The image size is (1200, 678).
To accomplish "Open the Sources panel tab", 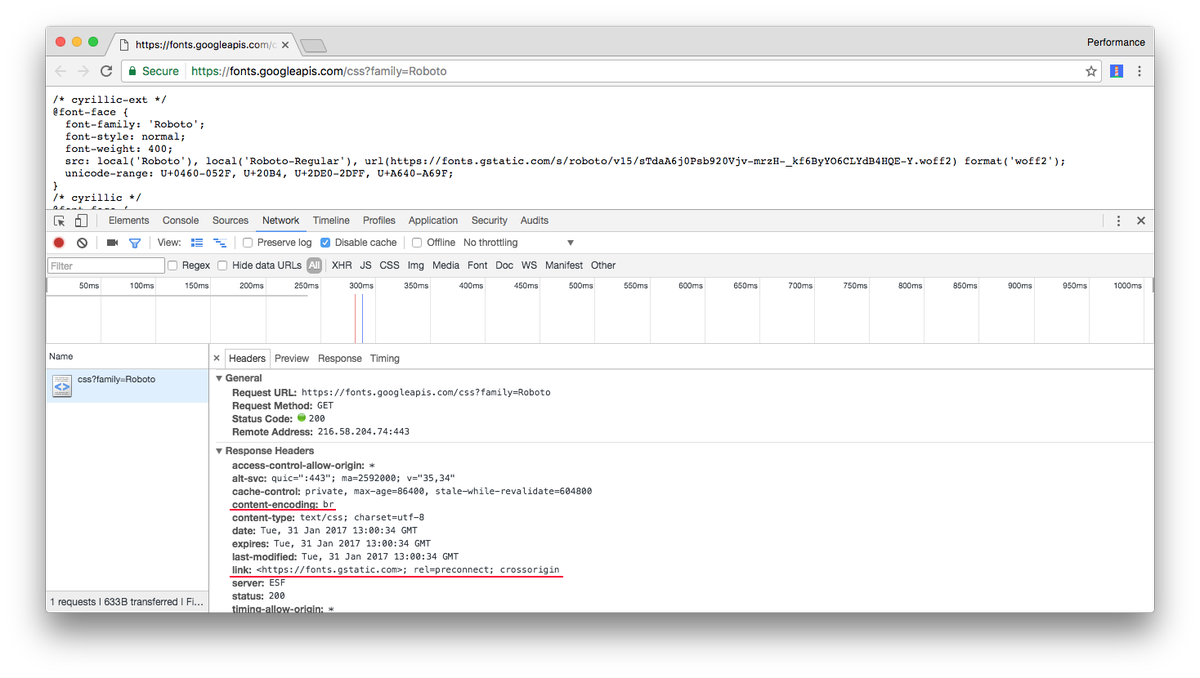I will pyautogui.click(x=230, y=221).
